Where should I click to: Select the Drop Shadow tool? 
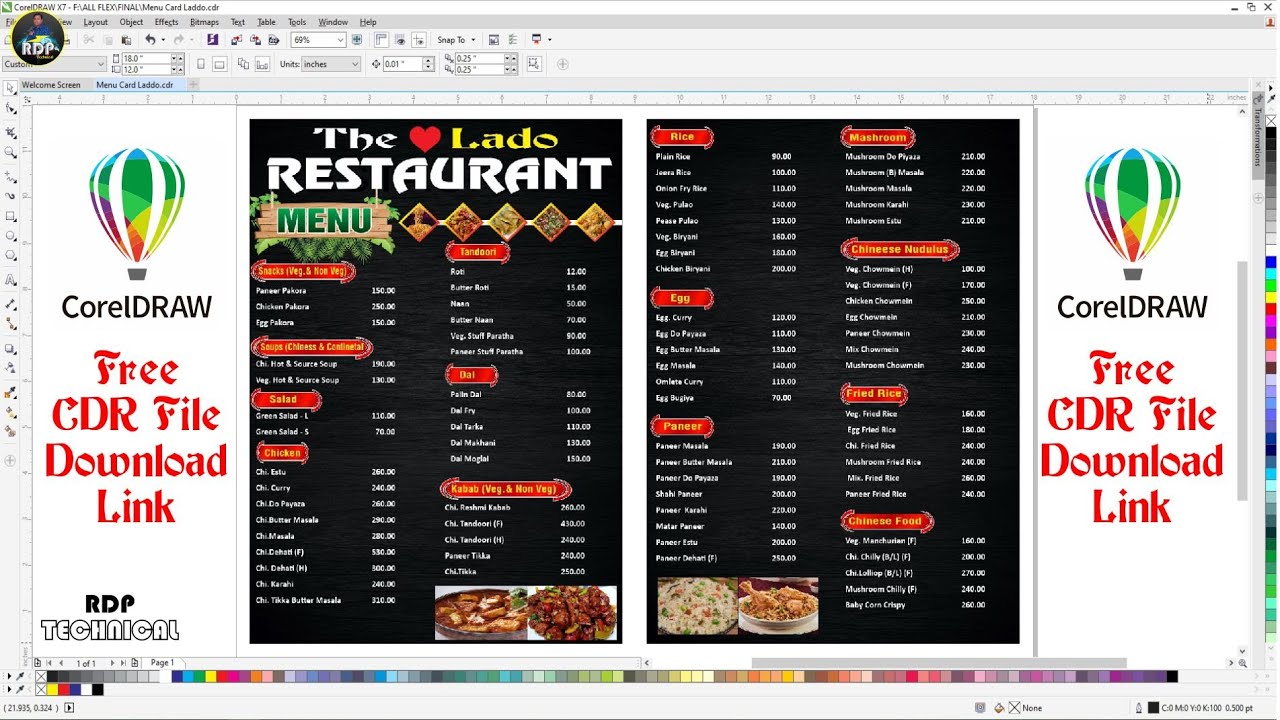coord(11,349)
